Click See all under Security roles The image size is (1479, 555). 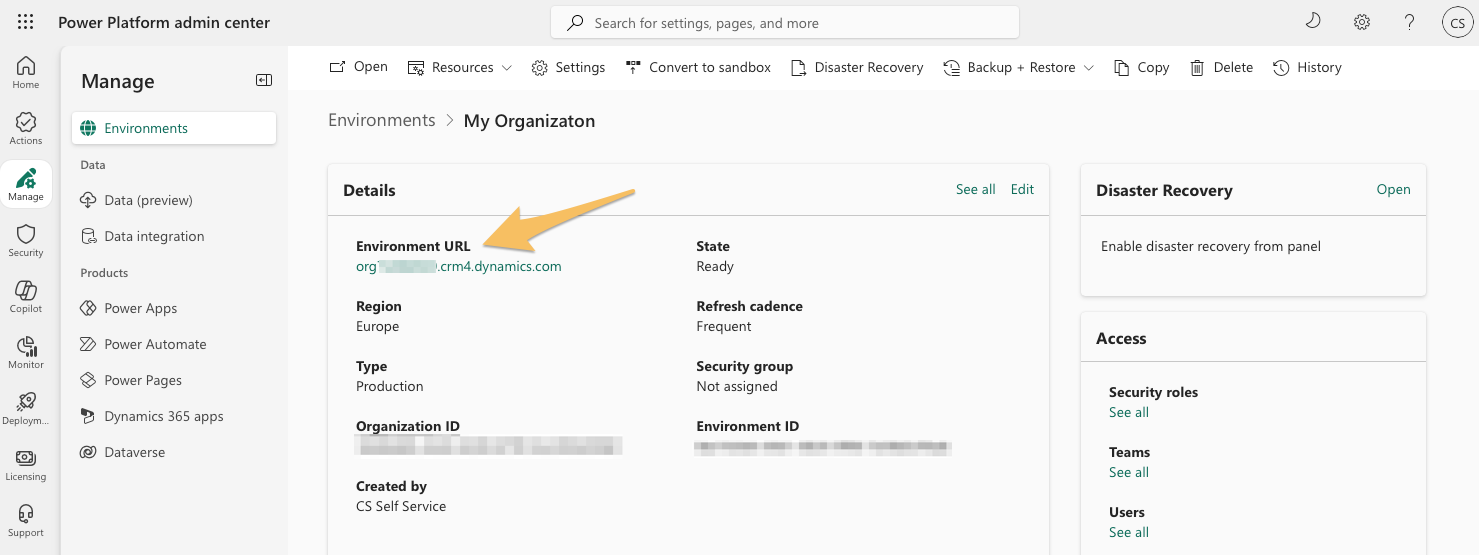click(1128, 412)
